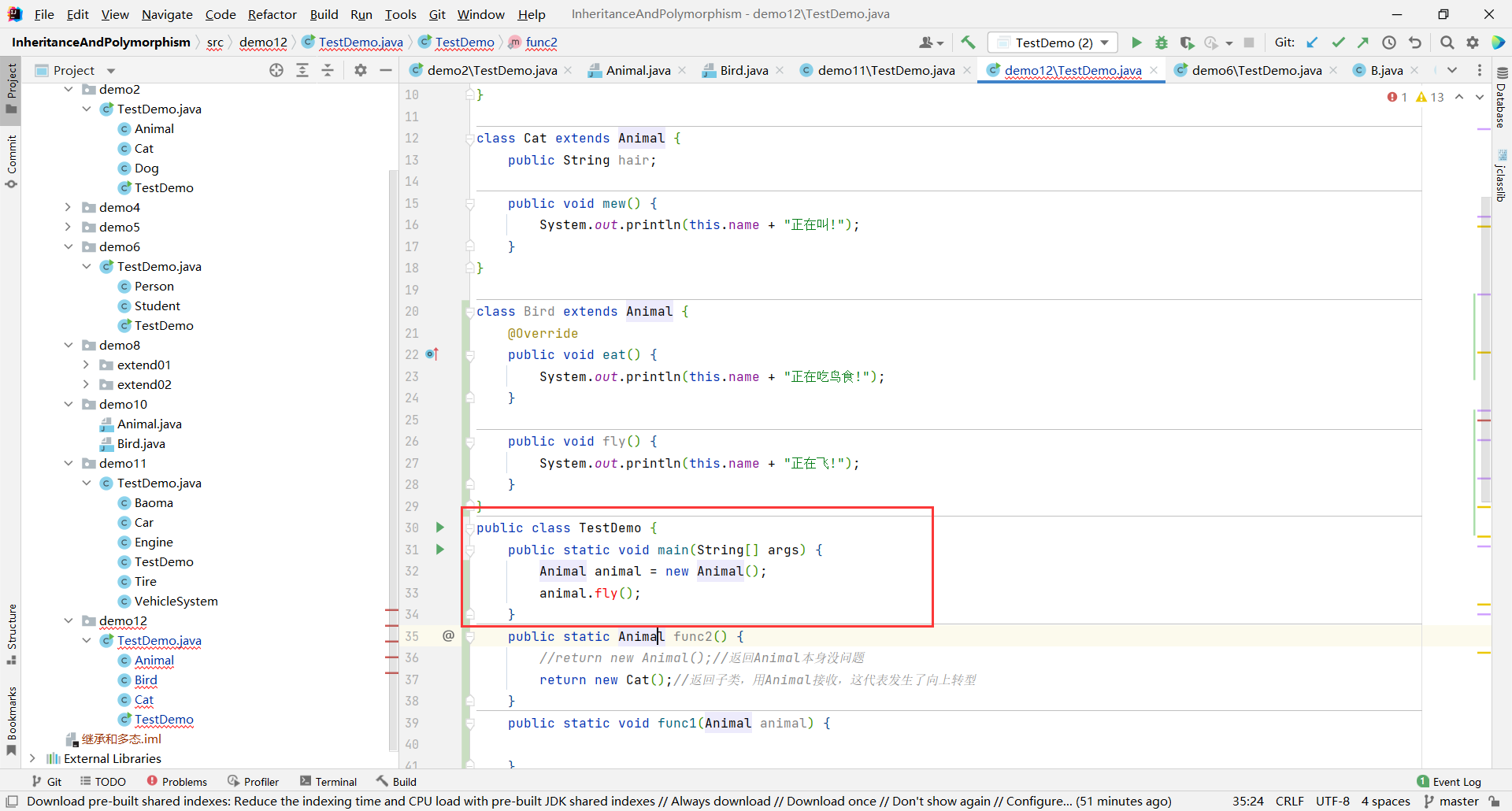Open tab options three-dots menu
The image size is (1512, 811).
point(1480,70)
